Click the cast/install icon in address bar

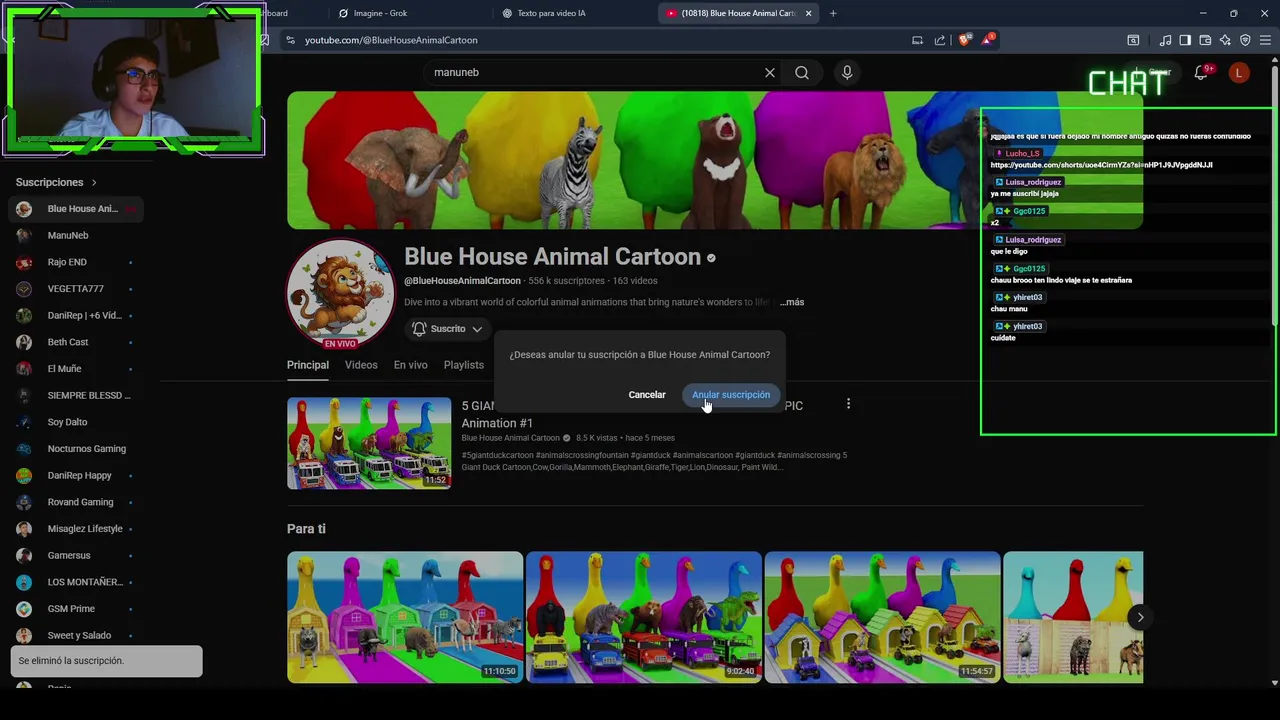pos(917,40)
